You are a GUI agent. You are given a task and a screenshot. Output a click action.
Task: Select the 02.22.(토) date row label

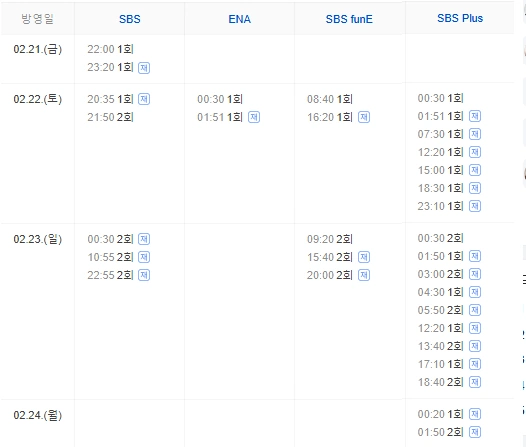(38, 99)
